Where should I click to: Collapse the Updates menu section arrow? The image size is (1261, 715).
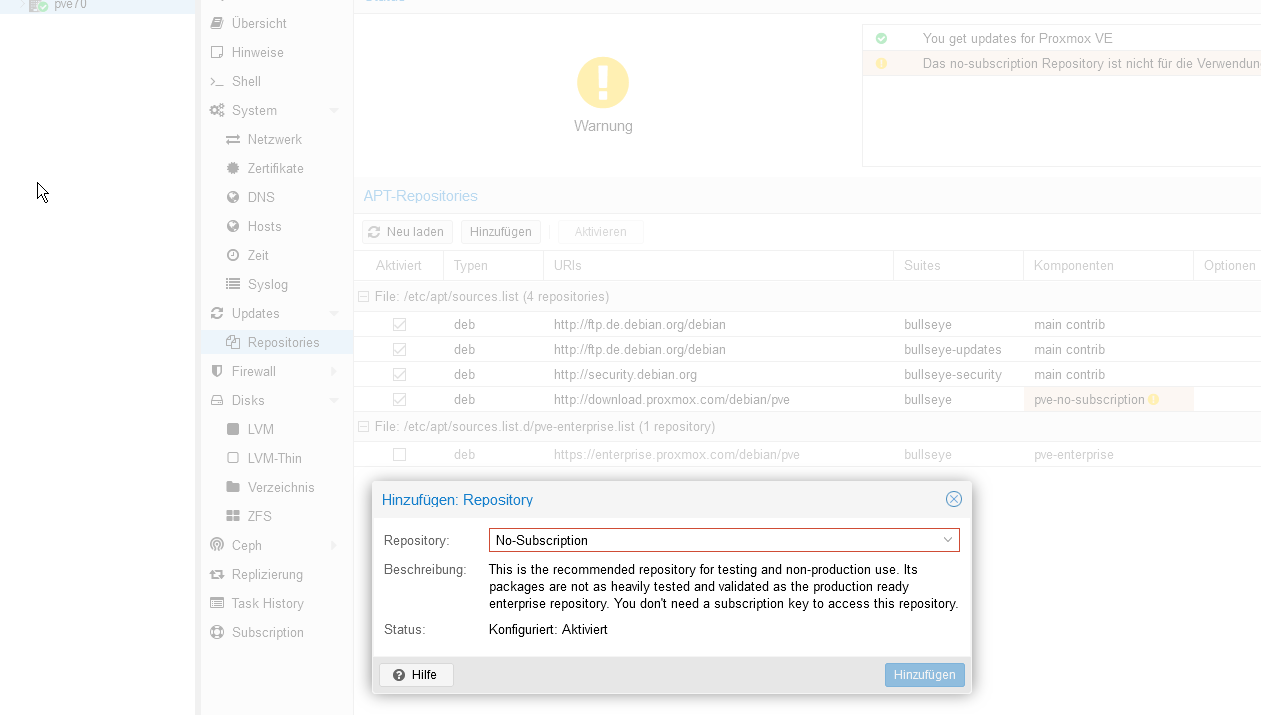pos(334,313)
